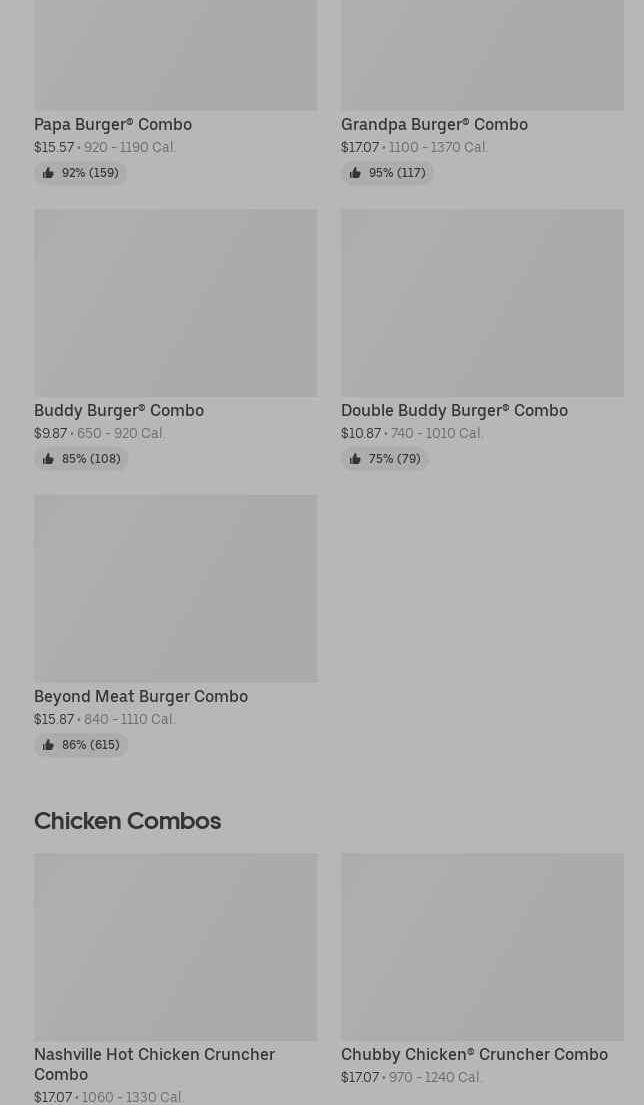644x1105 pixels.
Task: Click the Nashville Hot Chicken Cruncher image
Action: pos(175,946)
